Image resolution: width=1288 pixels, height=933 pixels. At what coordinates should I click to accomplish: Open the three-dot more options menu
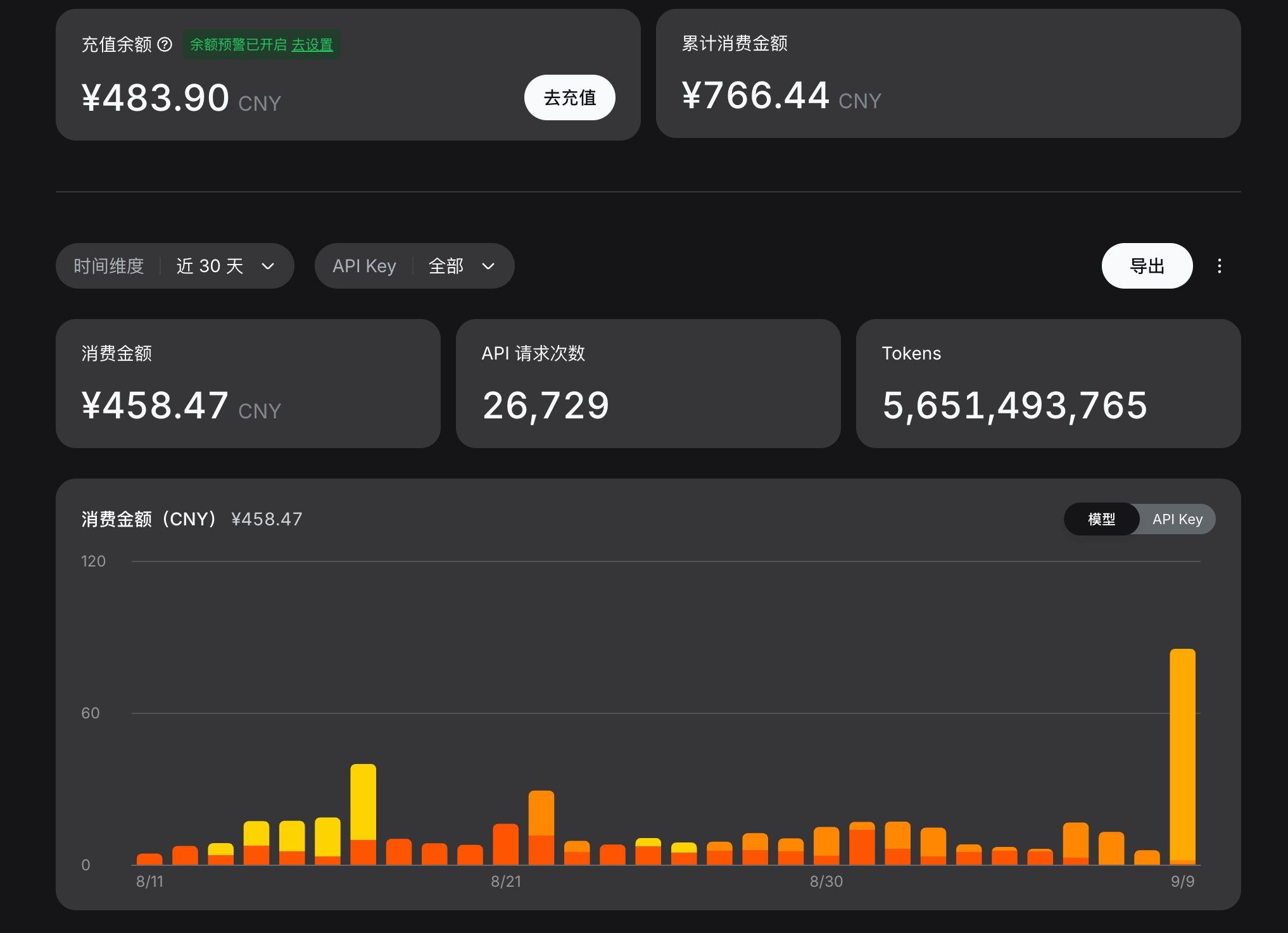click(1220, 266)
